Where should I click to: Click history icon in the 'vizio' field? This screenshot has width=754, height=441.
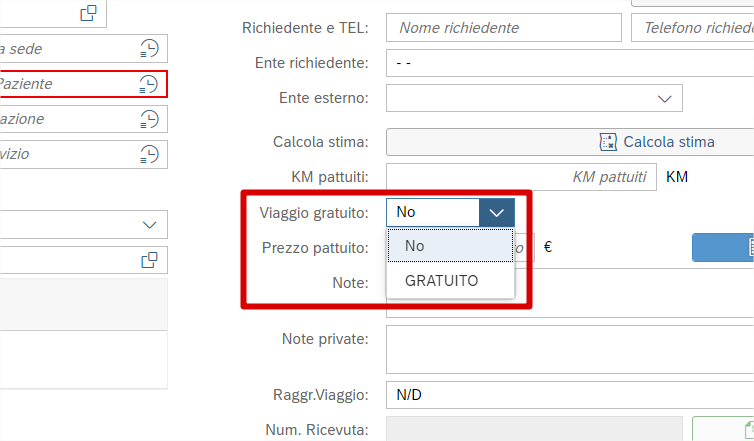pos(149,154)
